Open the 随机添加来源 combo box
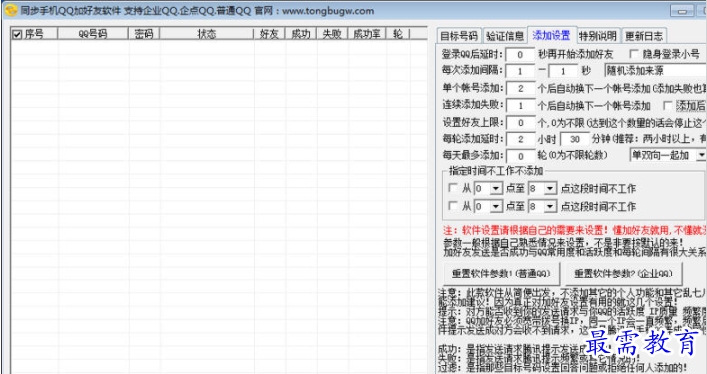The image size is (707, 374). 655,70
